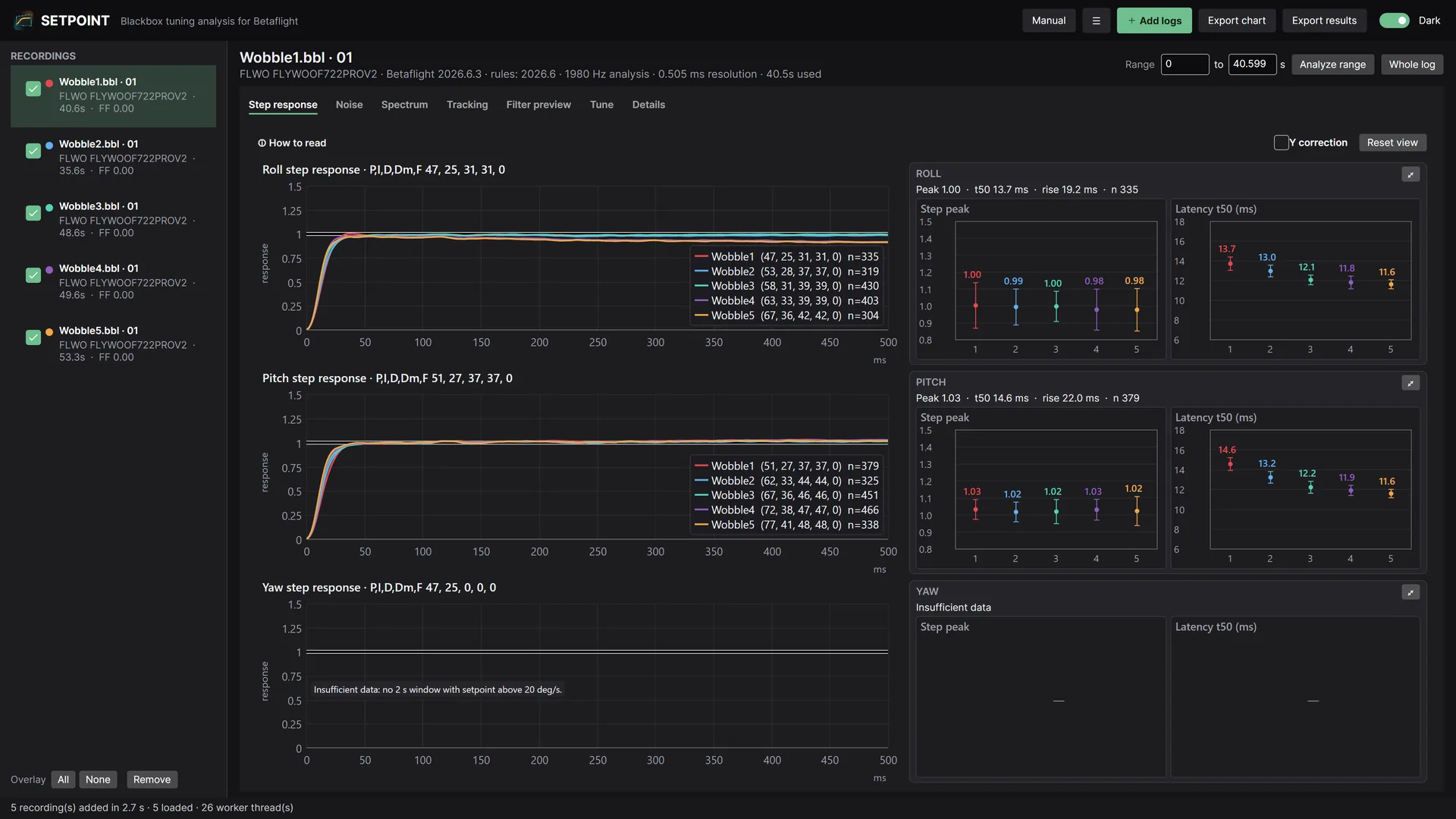The image size is (1456, 819).
Task: Click the Whole log button
Action: pos(1412,64)
